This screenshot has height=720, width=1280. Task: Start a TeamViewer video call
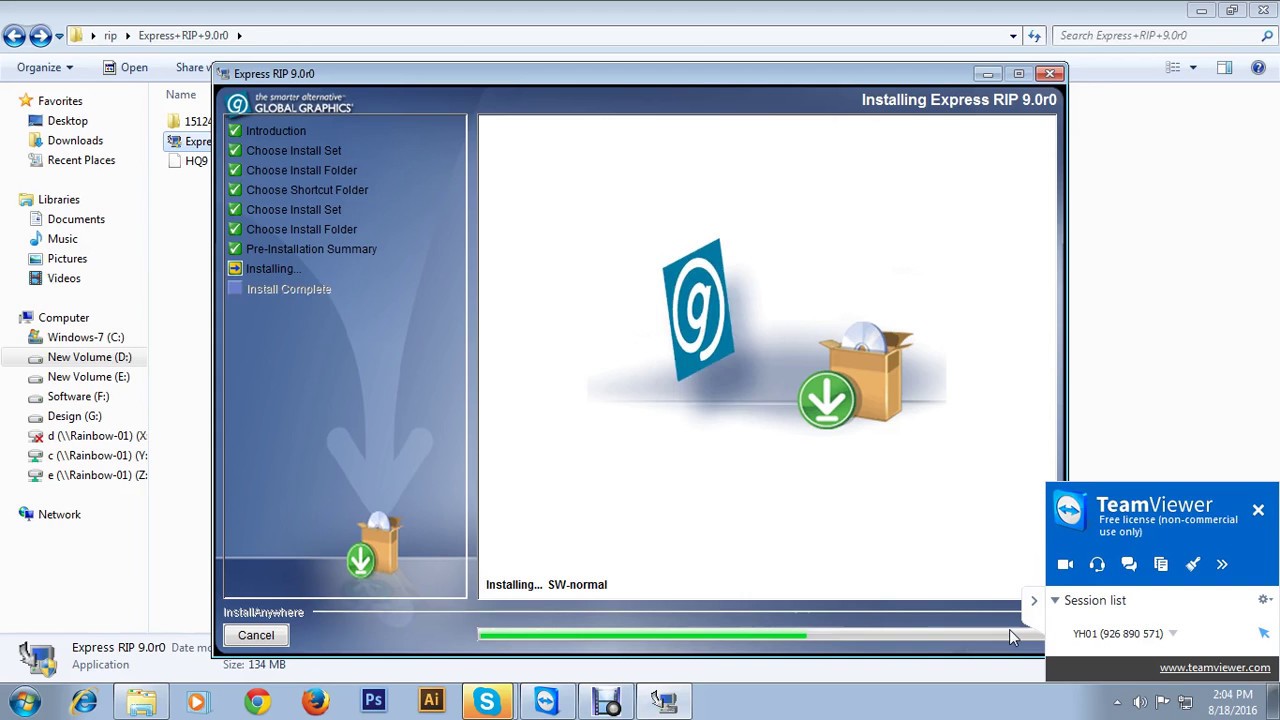[1065, 564]
